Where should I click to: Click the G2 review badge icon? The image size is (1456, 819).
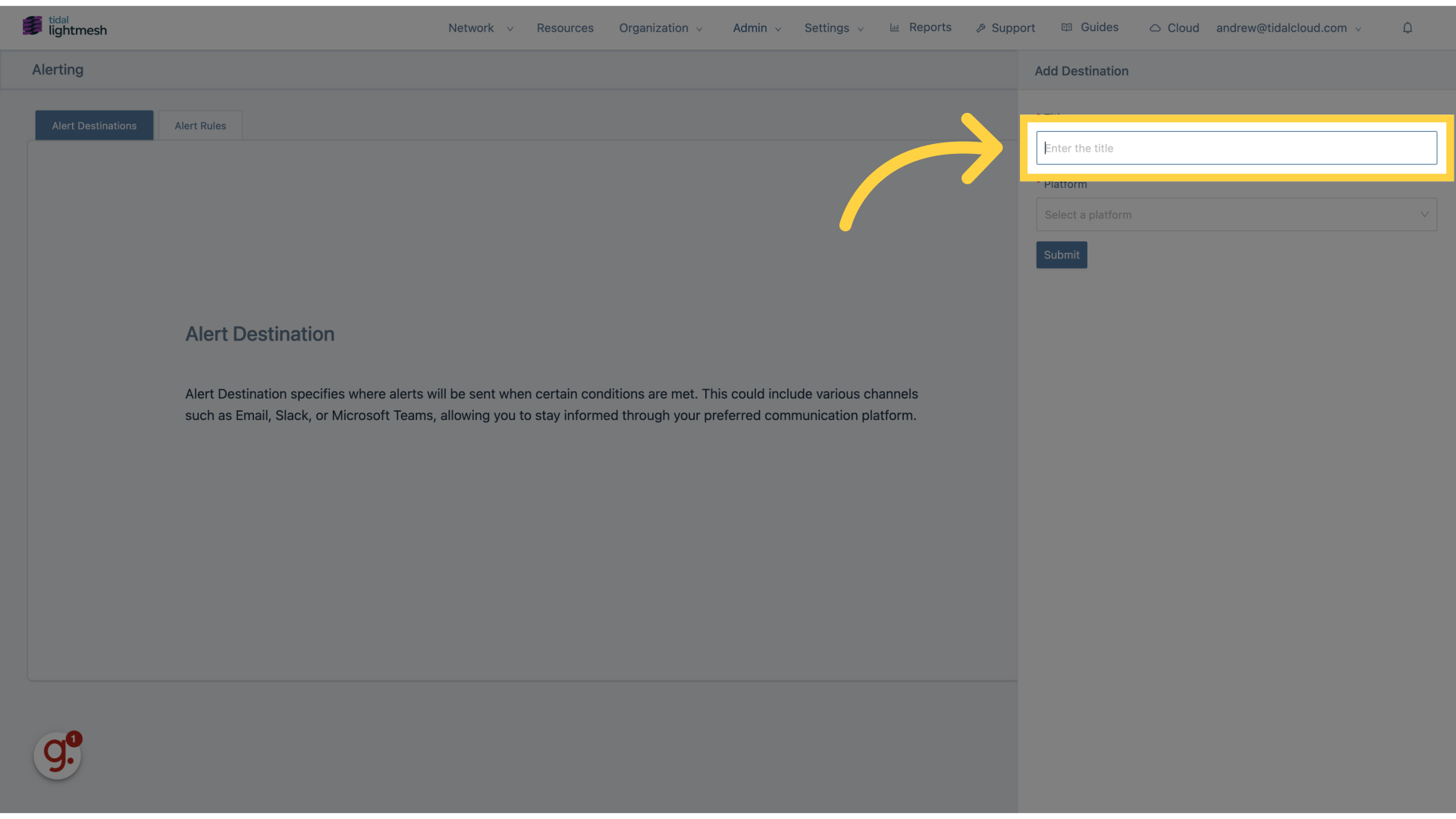pos(57,754)
